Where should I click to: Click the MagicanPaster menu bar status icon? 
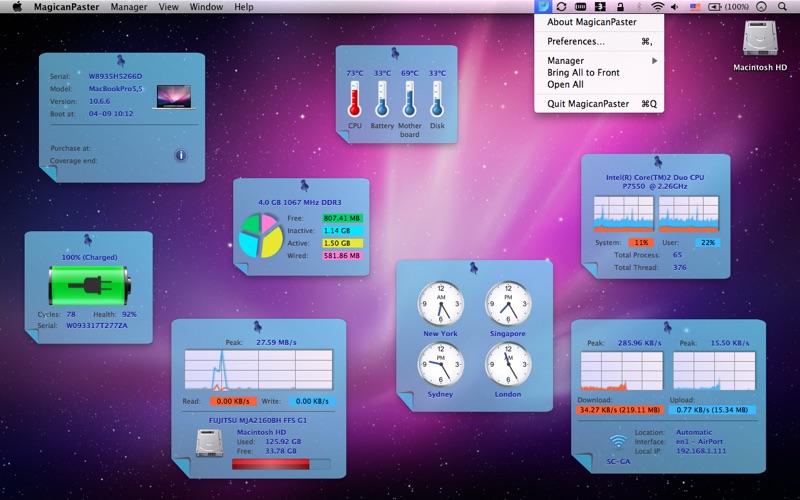coord(542,7)
